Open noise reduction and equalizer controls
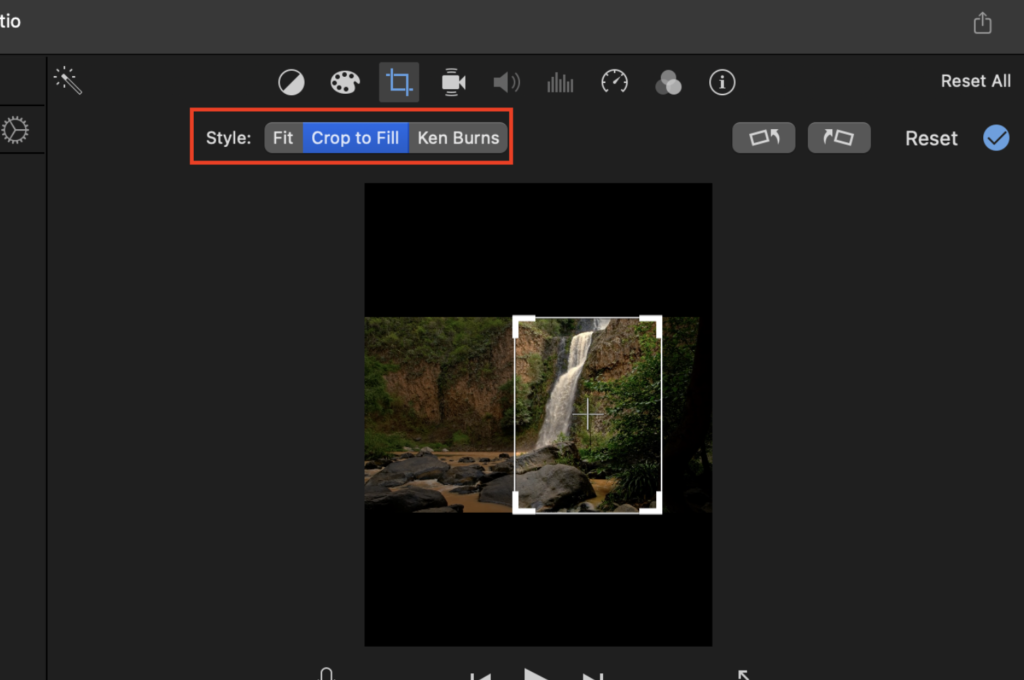Viewport: 1024px width, 680px height. pyautogui.click(x=560, y=82)
